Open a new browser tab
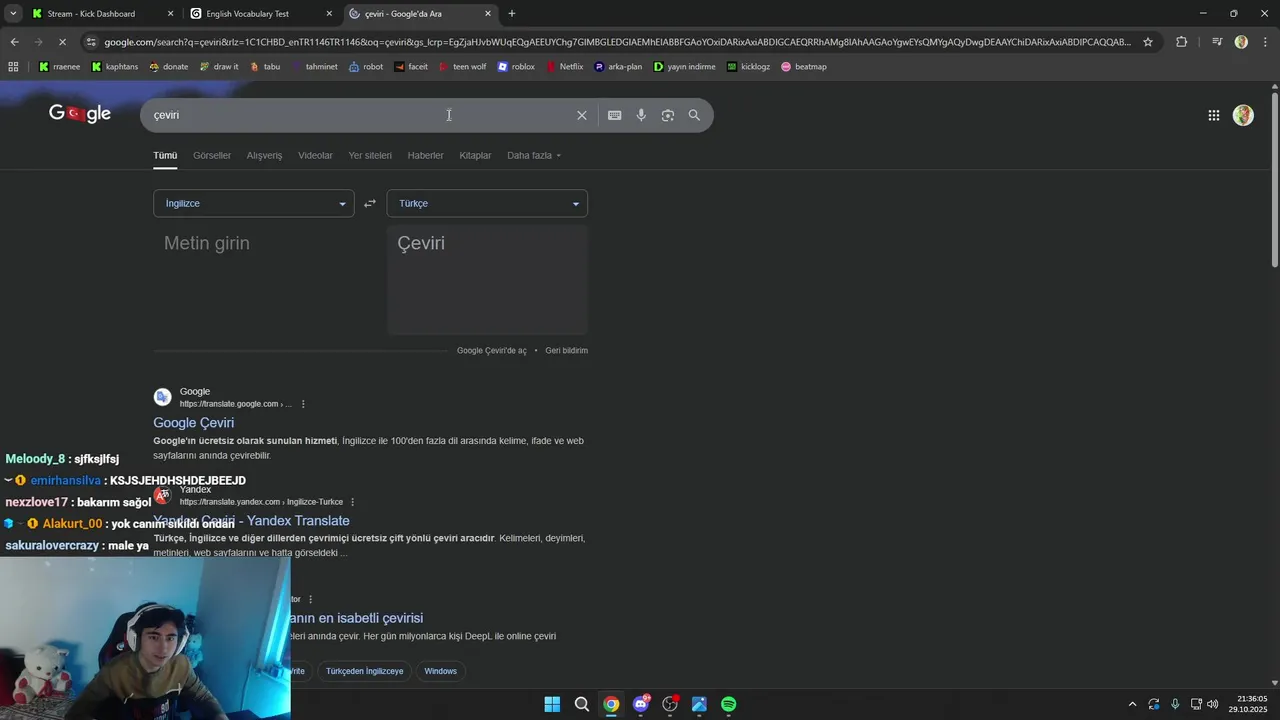The height and width of the screenshot is (720, 1280). coord(512,13)
